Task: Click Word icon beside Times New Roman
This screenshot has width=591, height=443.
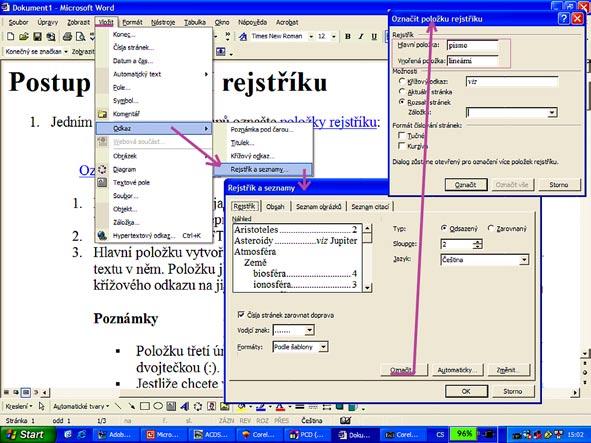Action: [243, 37]
